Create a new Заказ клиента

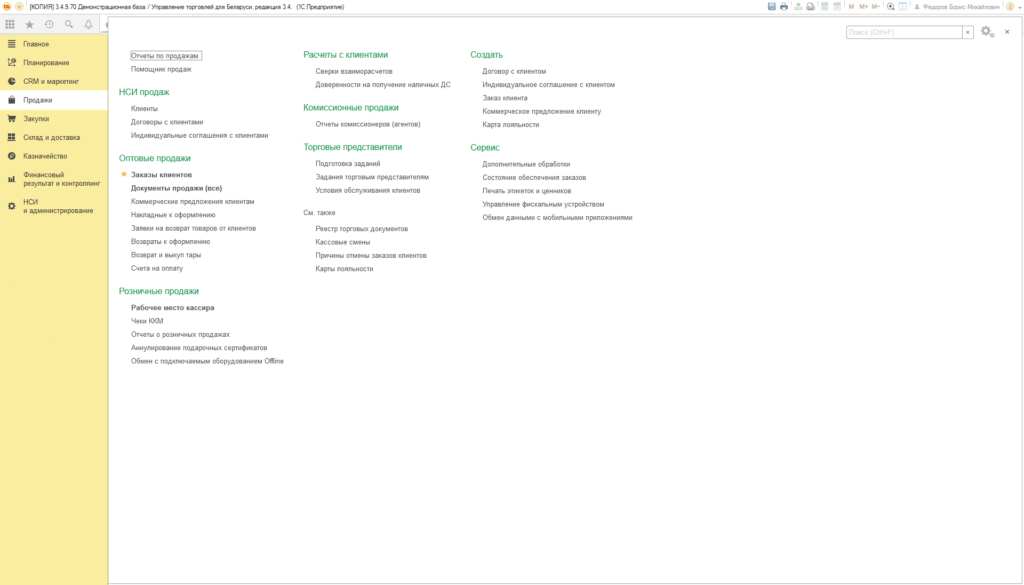[505, 98]
